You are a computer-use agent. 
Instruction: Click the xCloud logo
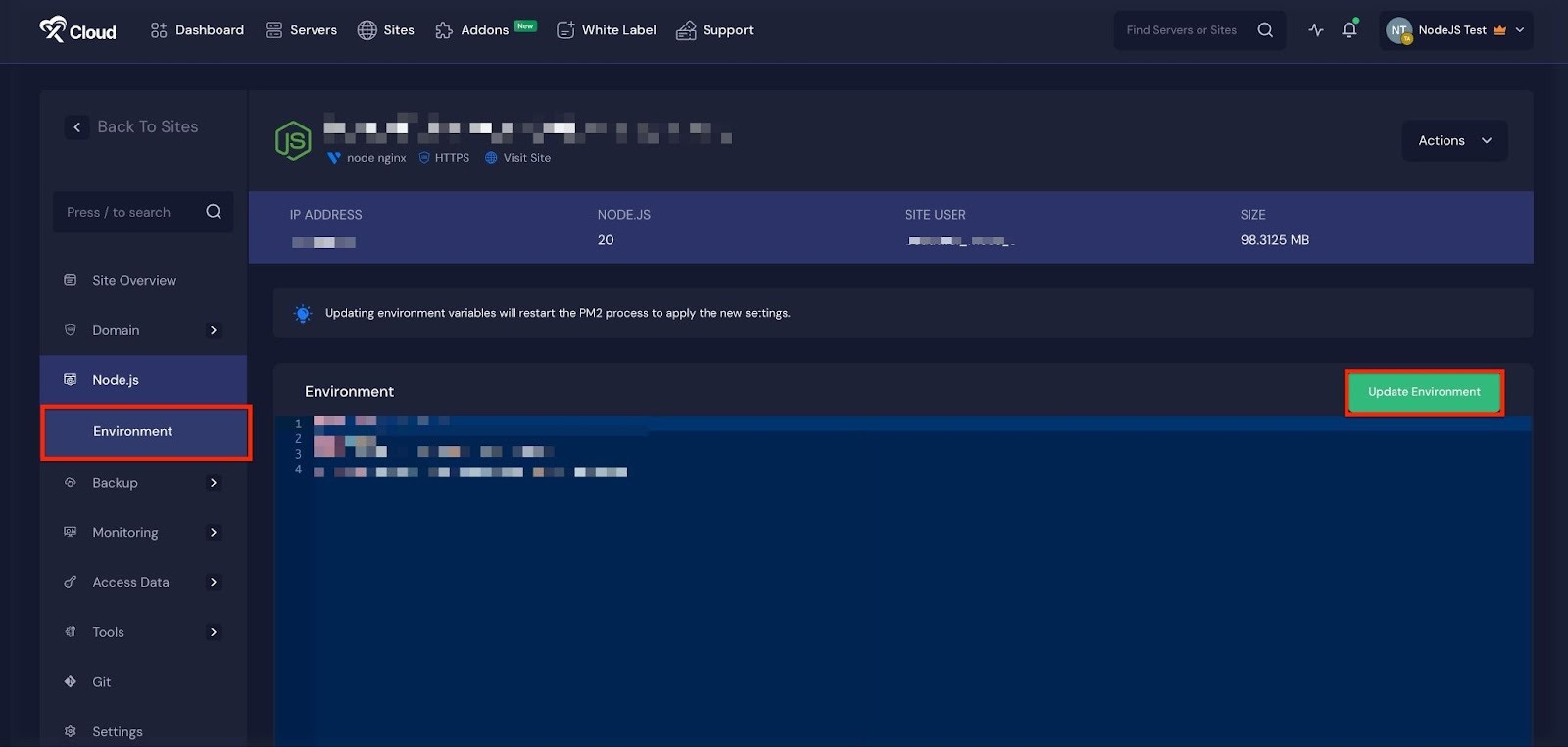point(77,30)
